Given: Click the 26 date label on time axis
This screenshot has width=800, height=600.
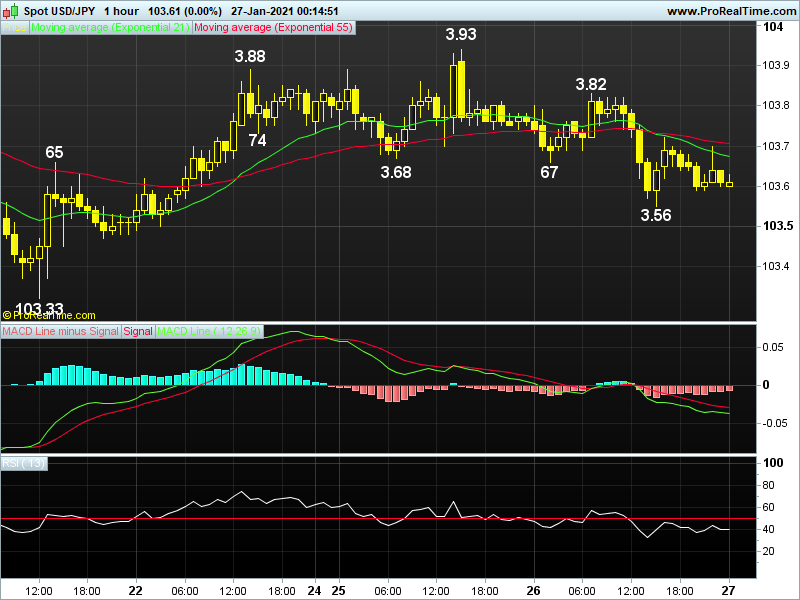Looking at the screenshot, I should coord(533,591).
